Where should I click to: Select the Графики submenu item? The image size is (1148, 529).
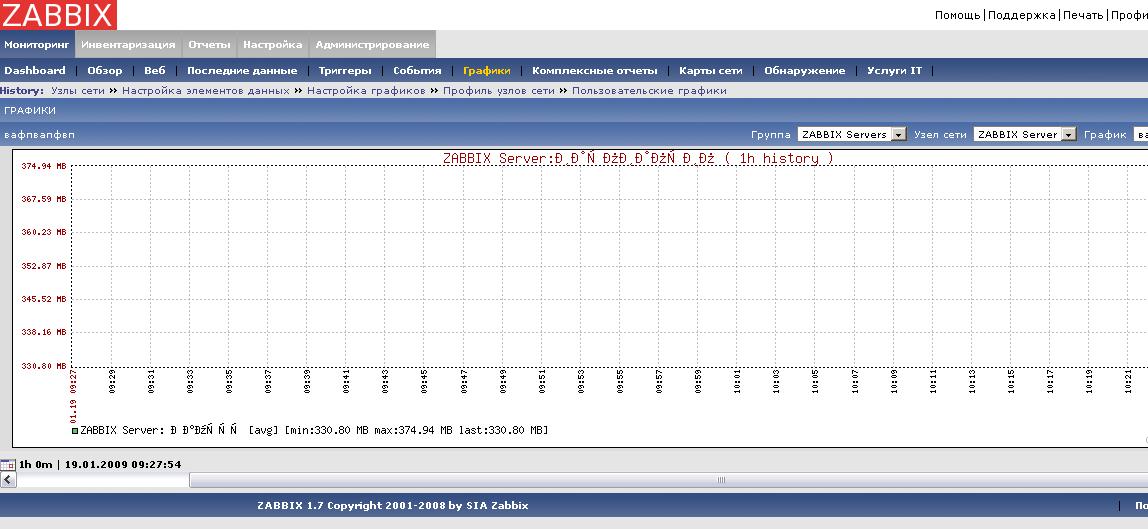pyautogui.click(x=487, y=71)
